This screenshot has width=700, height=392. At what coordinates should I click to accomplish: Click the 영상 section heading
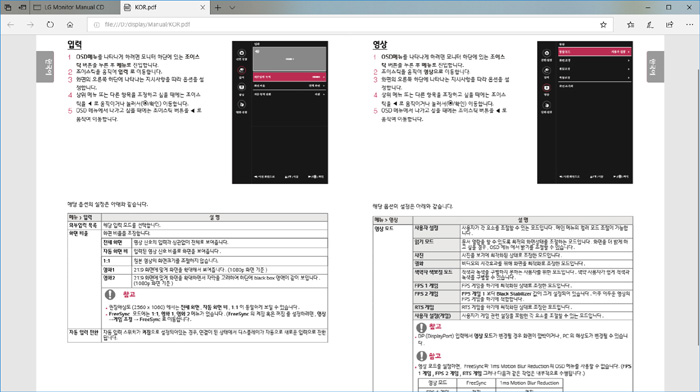pyautogui.click(x=380, y=45)
